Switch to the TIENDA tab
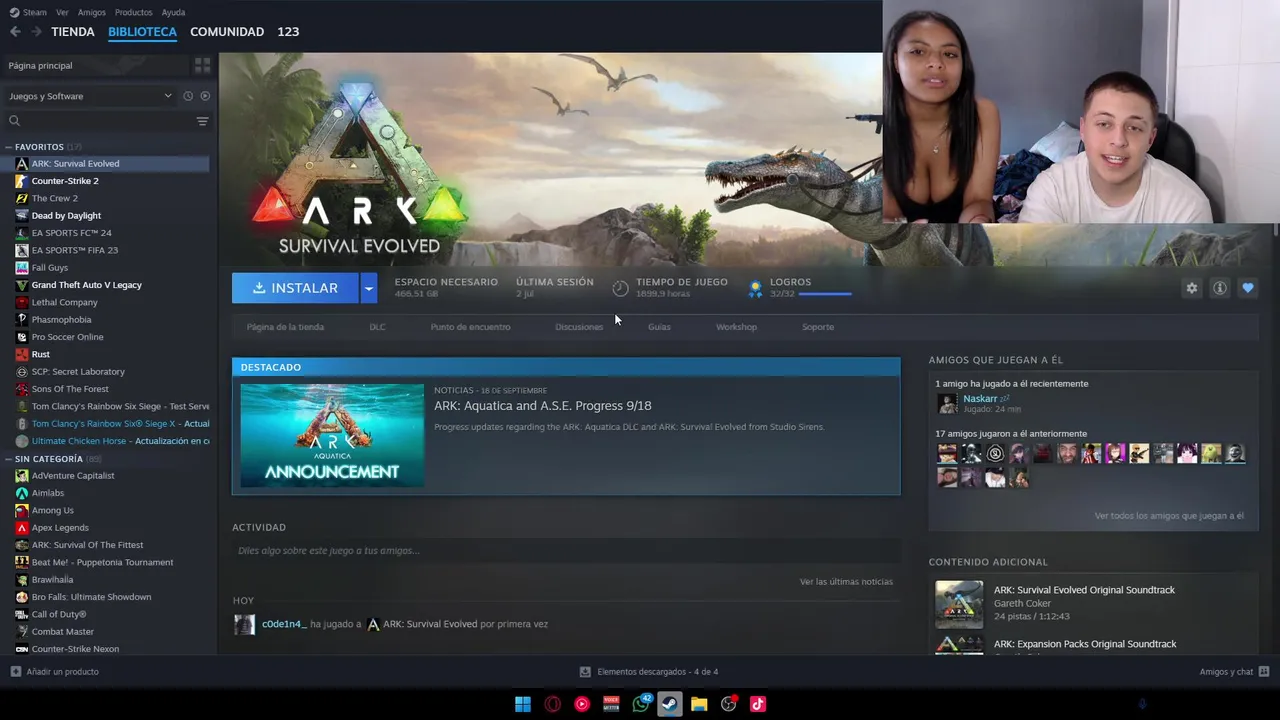1280x720 pixels. [x=73, y=32]
